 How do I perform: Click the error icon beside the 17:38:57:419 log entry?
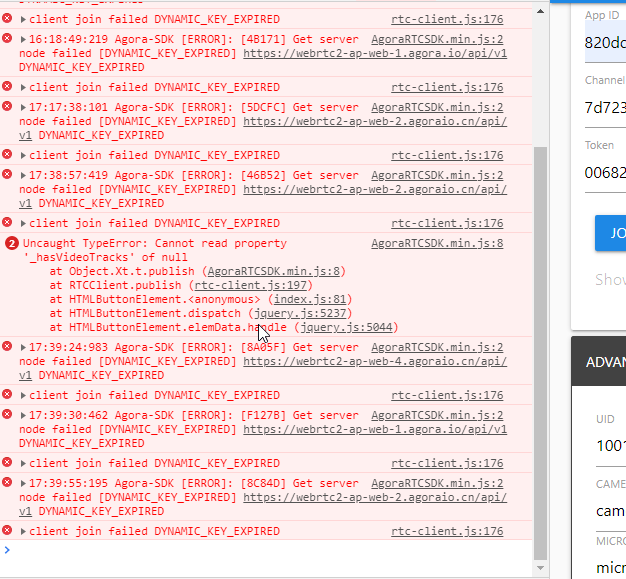coord(7,174)
